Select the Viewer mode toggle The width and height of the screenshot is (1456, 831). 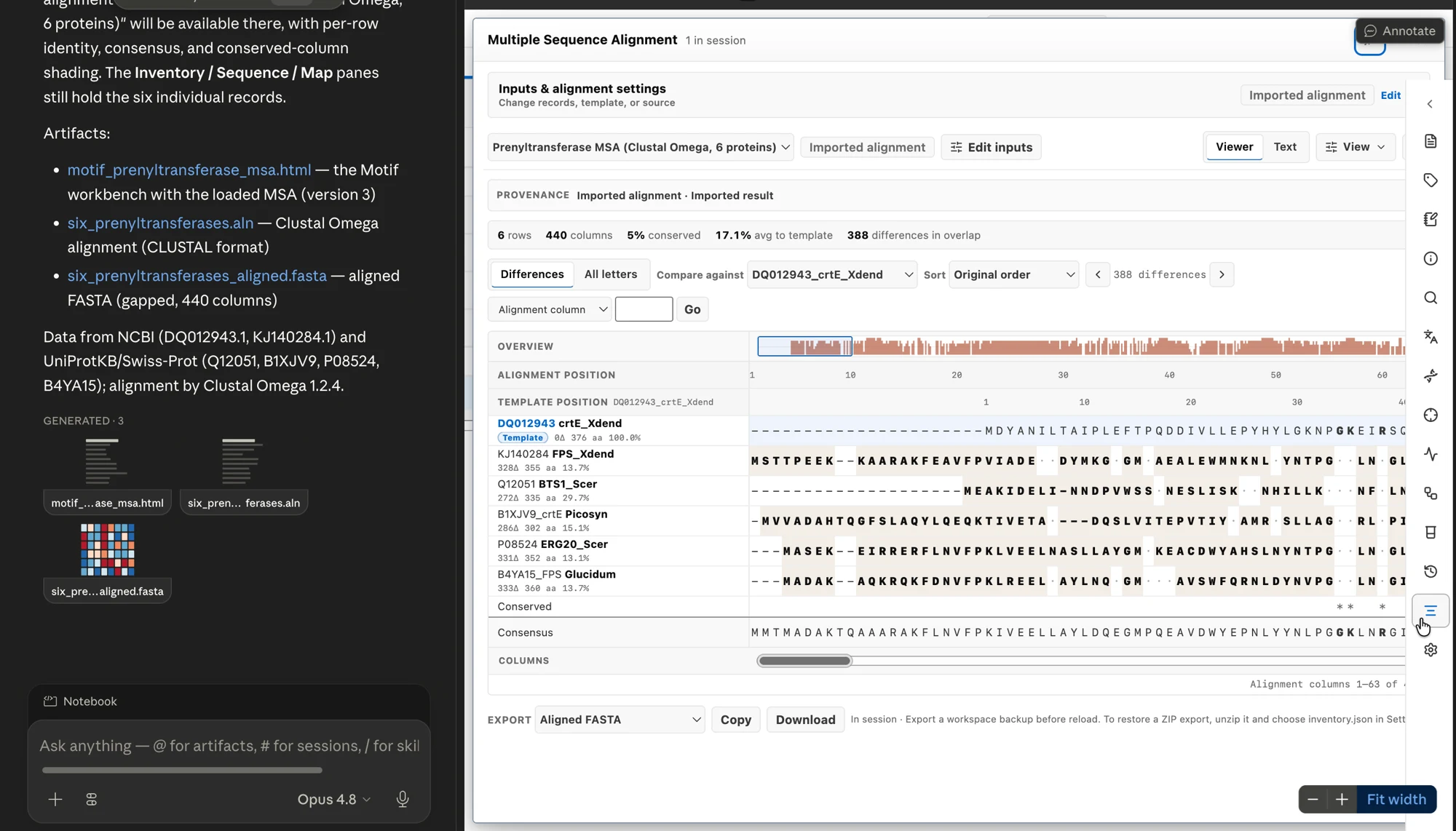pyautogui.click(x=1235, y=147)
